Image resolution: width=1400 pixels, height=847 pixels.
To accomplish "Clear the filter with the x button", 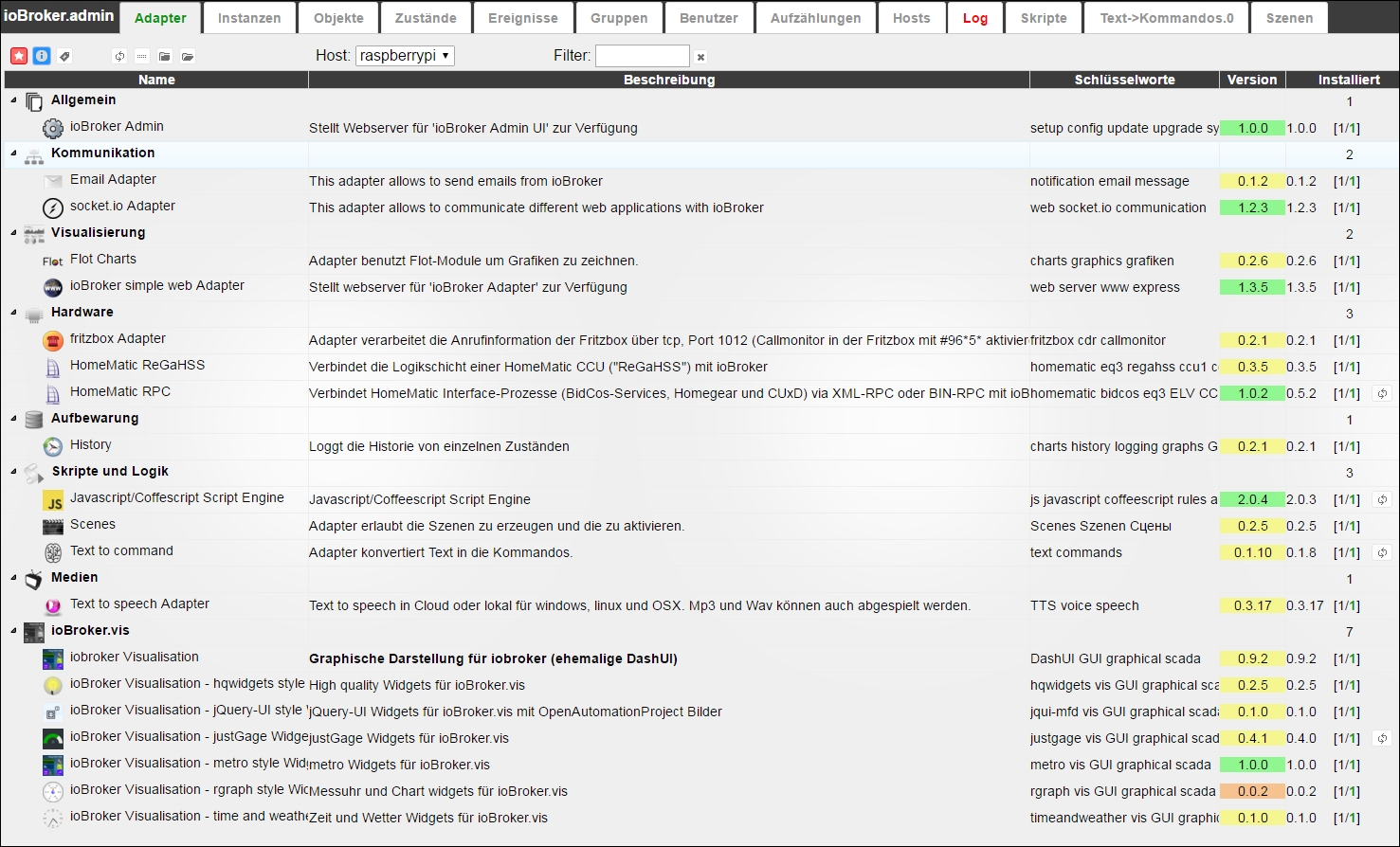I will click(700, 57).
